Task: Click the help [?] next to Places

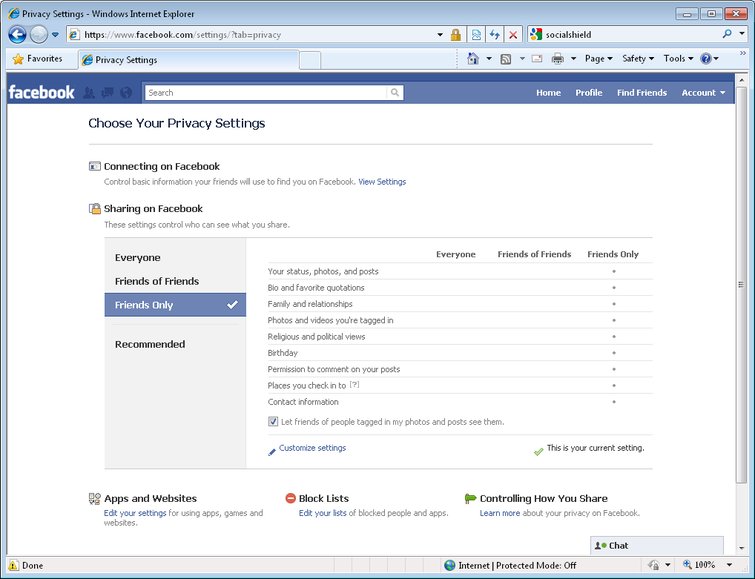Action: coord(354,385)
